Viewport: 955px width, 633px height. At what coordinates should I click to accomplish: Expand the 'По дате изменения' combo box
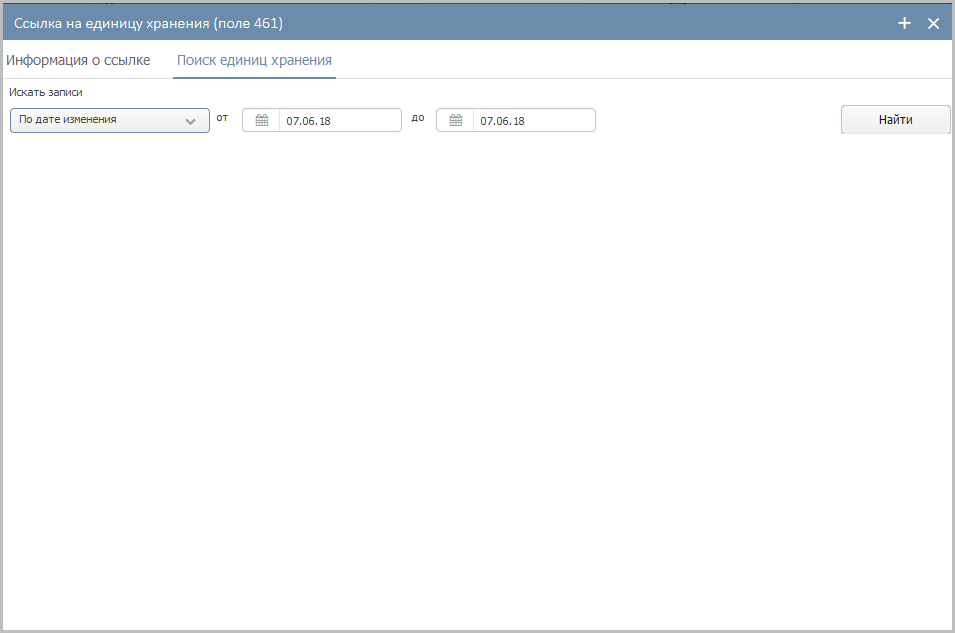pos(100,120)
